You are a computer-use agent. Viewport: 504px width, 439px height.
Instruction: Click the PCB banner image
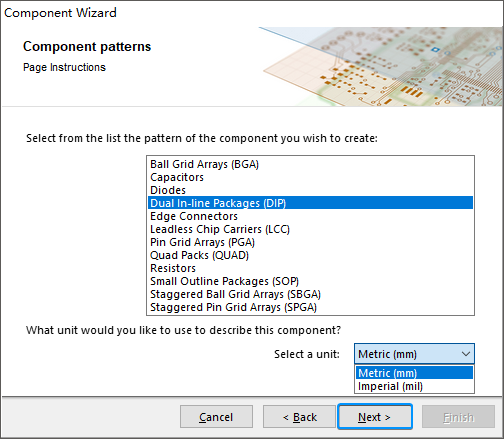pyautogui.click(x=381, y=67)
